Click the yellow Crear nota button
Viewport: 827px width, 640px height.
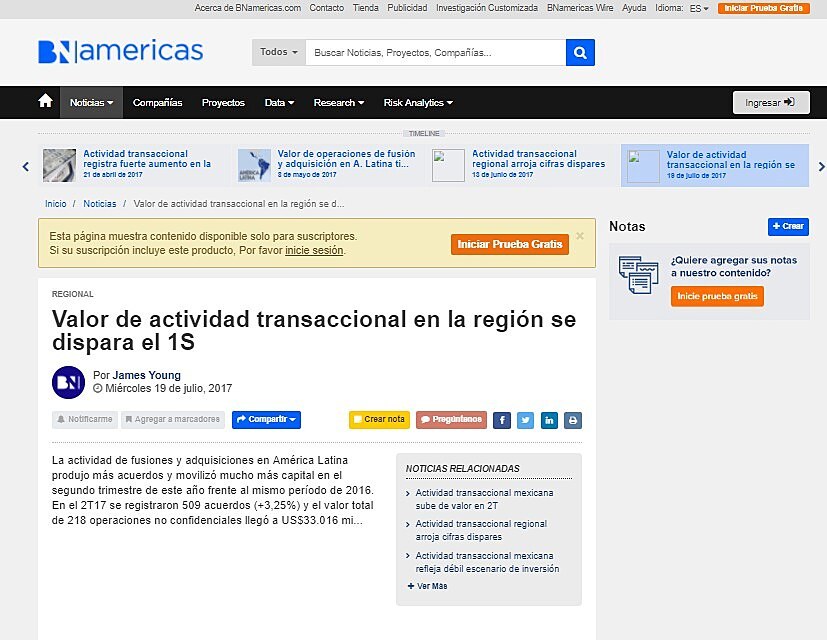(x=379, y=419)
